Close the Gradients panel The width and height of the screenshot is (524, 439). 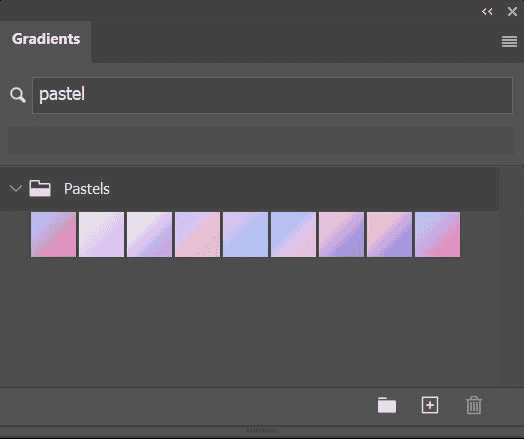click(x=512, y=12)
